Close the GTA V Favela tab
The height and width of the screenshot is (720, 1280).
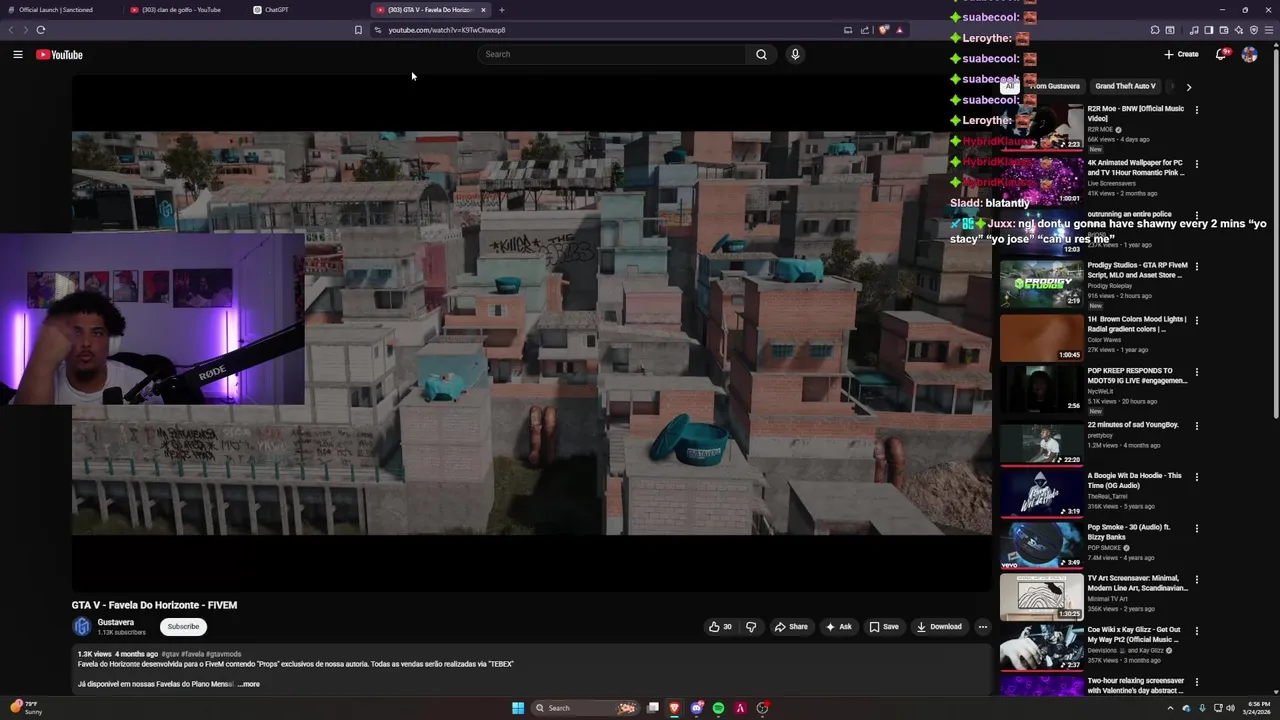[x=483, y=10]
